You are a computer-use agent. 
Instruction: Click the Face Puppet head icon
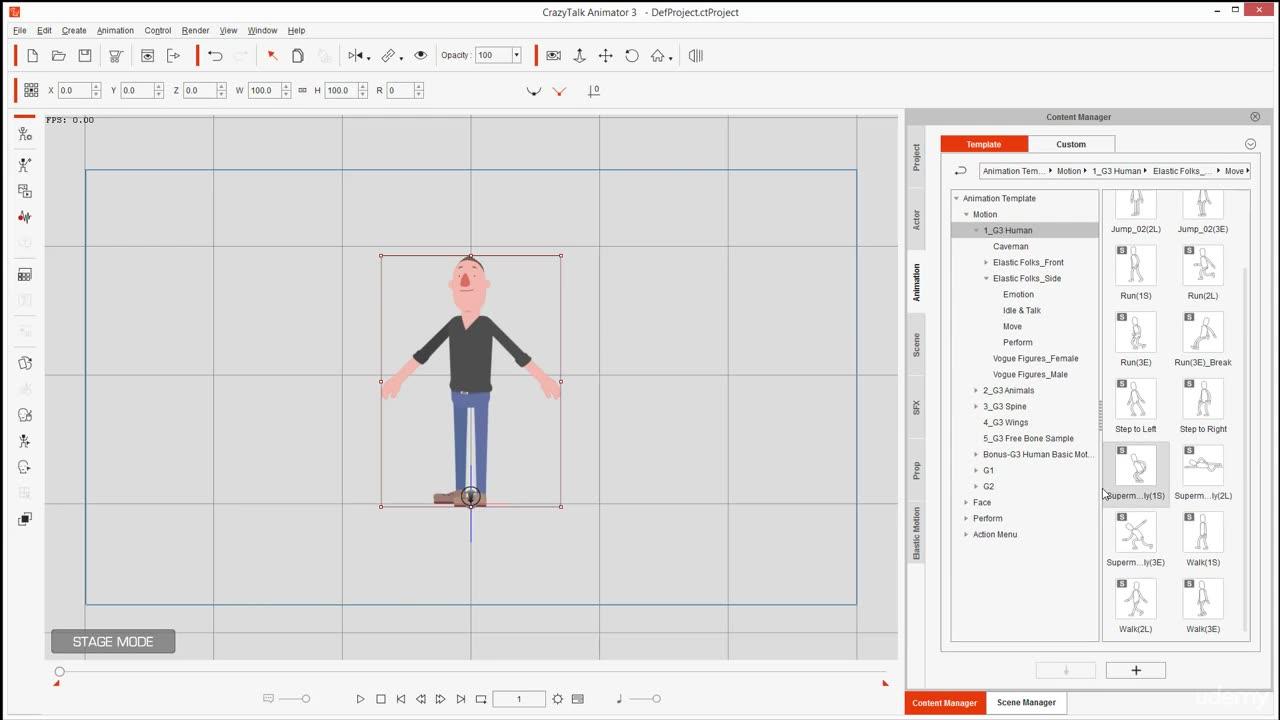25,415
